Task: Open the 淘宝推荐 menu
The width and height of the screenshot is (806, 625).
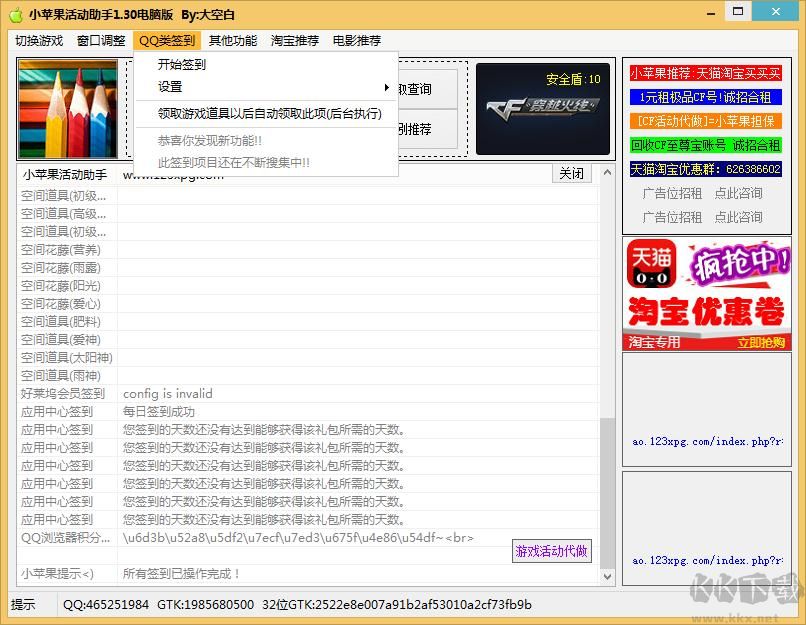Action: point(295,41)
